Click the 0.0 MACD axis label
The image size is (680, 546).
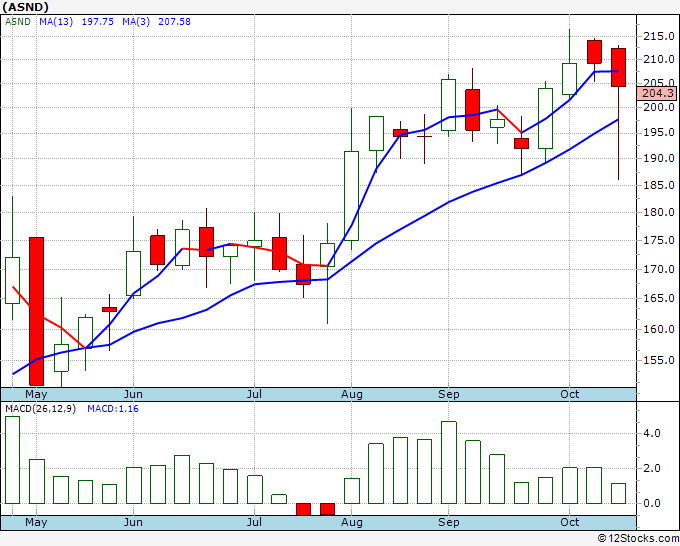(x=652, y=503)
